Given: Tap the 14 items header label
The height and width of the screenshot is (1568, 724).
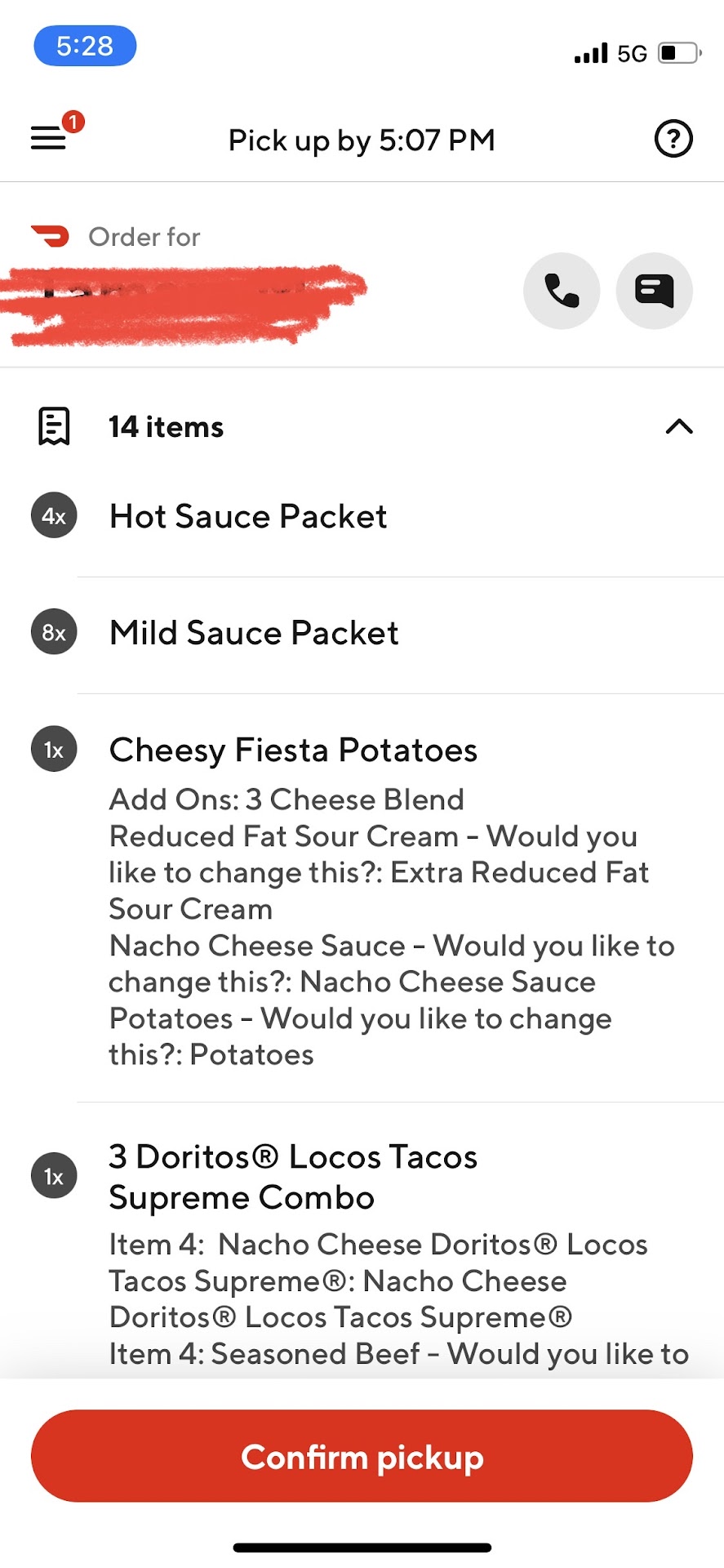Looking at the screenshot, I should 167,427.
